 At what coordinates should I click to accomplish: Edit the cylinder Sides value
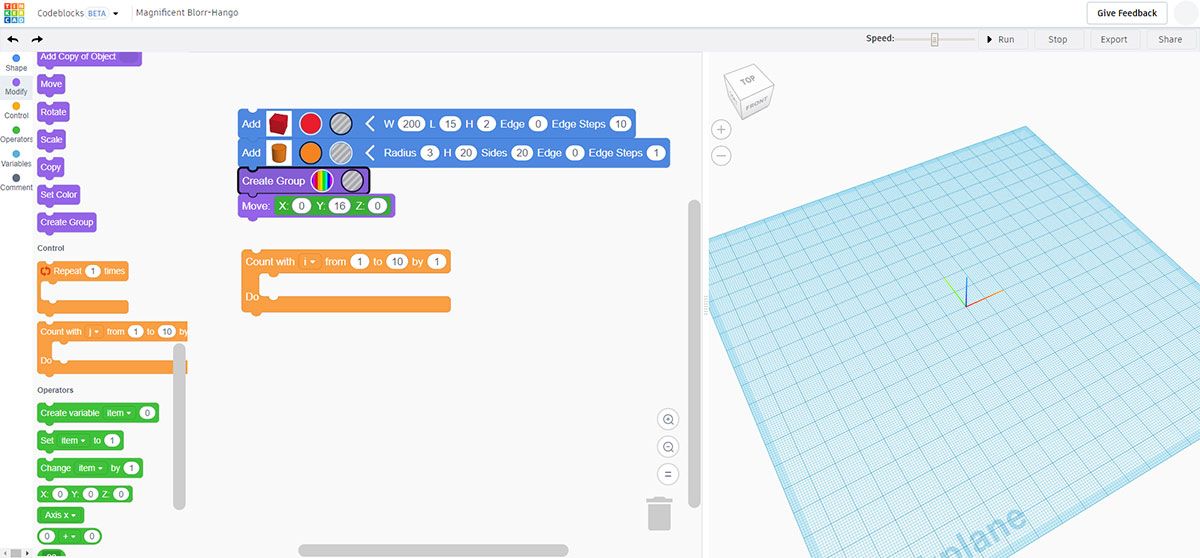click(x=521, y=153)
